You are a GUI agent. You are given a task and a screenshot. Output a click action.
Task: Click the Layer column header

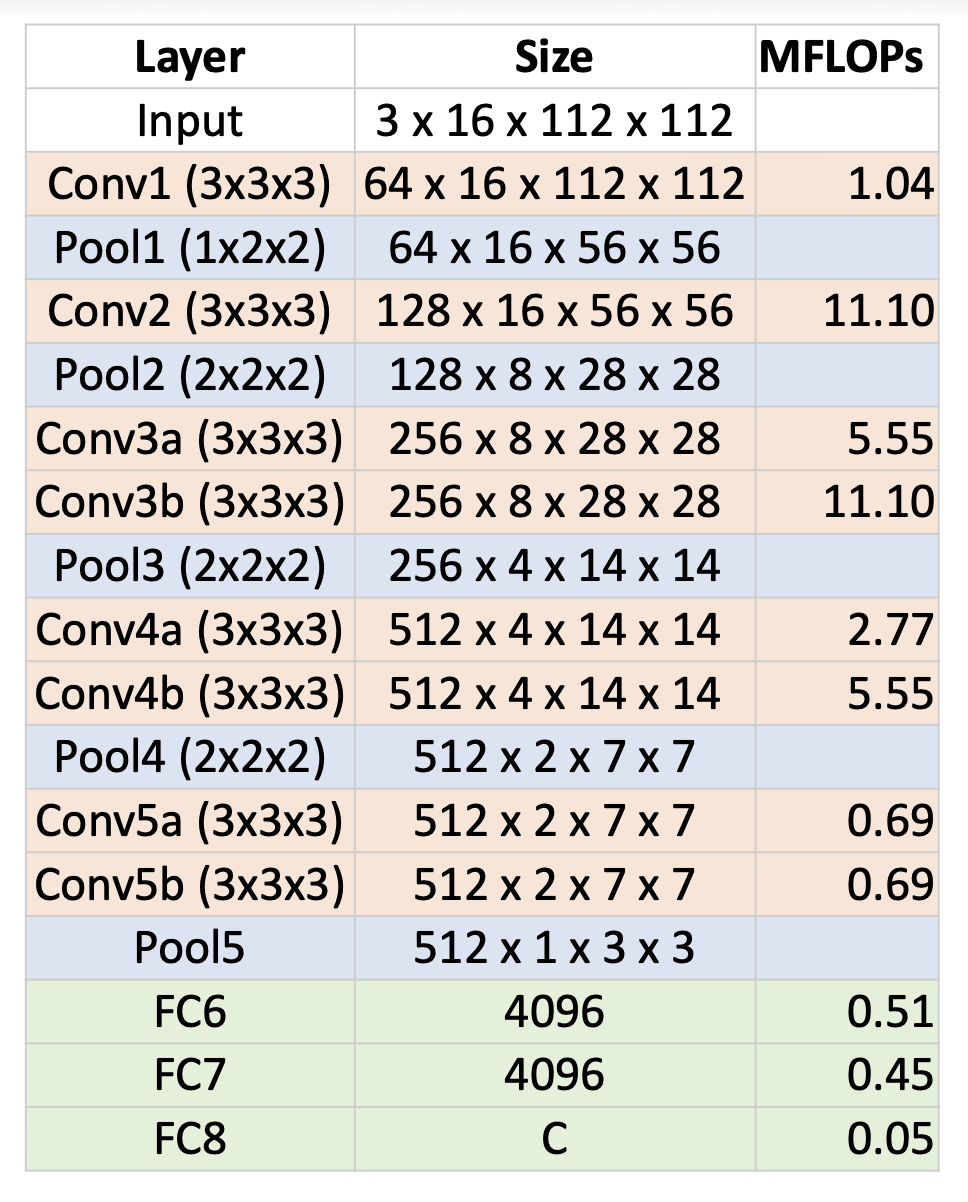[x=189, y=58]
